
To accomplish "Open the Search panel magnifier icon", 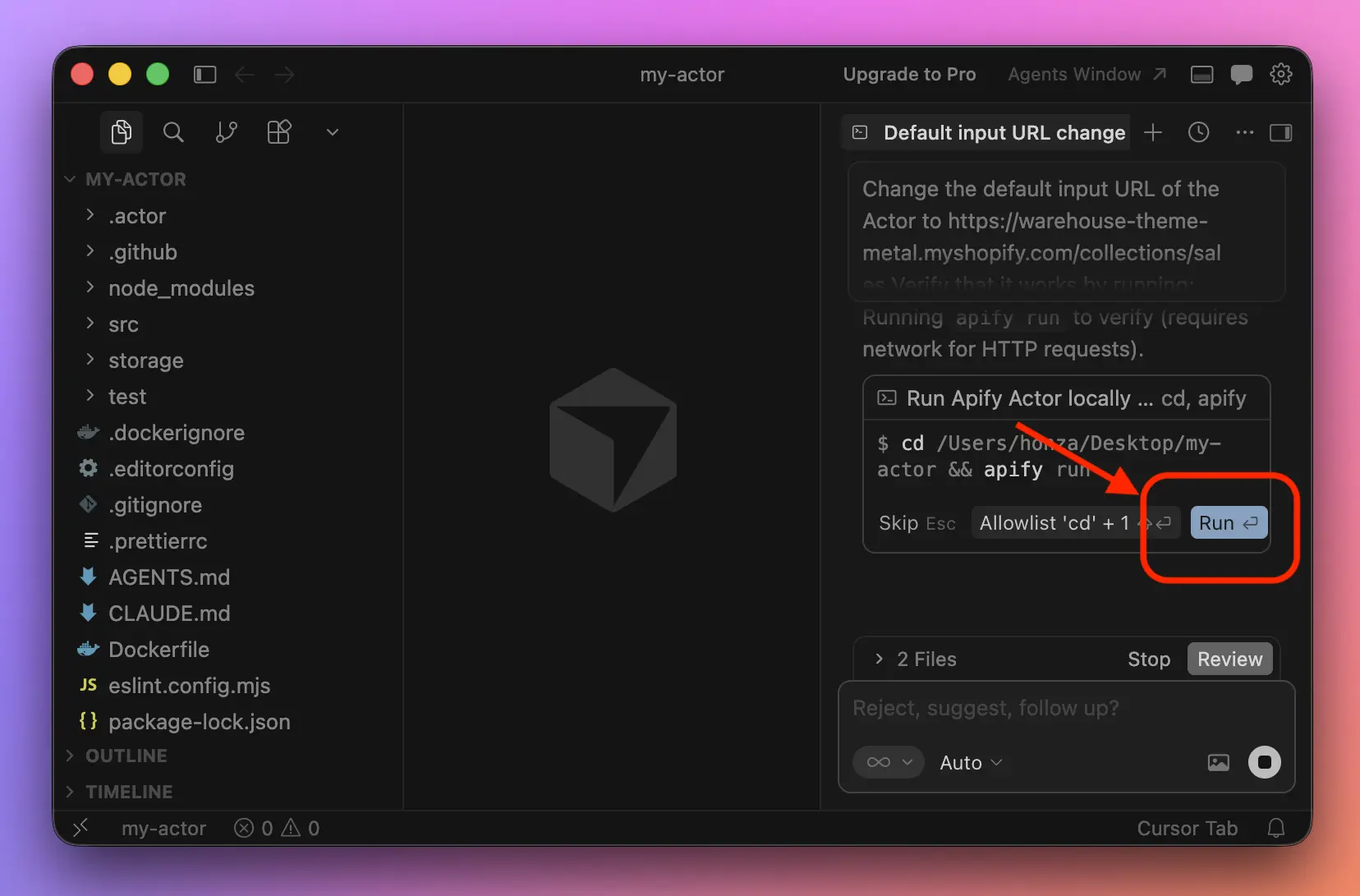I will pos(173,132).
